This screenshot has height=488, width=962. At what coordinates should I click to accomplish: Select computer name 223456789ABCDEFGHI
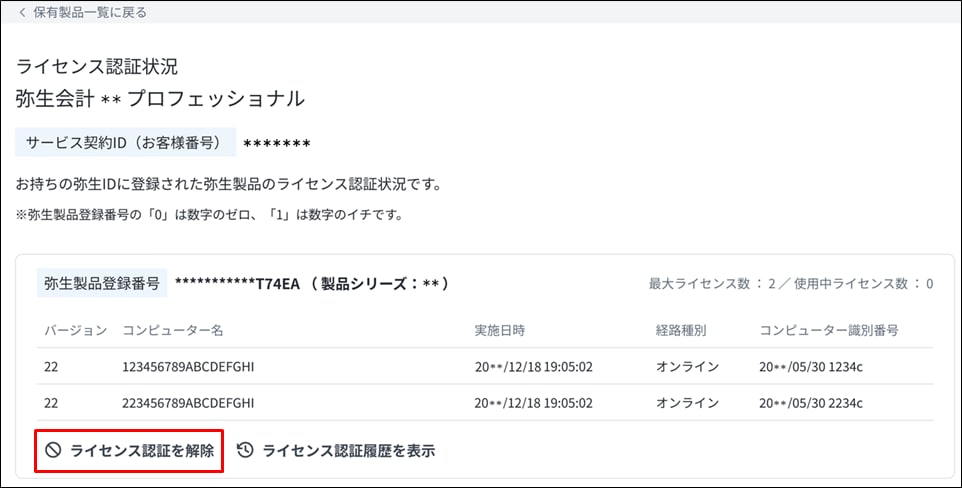point(188,403)
